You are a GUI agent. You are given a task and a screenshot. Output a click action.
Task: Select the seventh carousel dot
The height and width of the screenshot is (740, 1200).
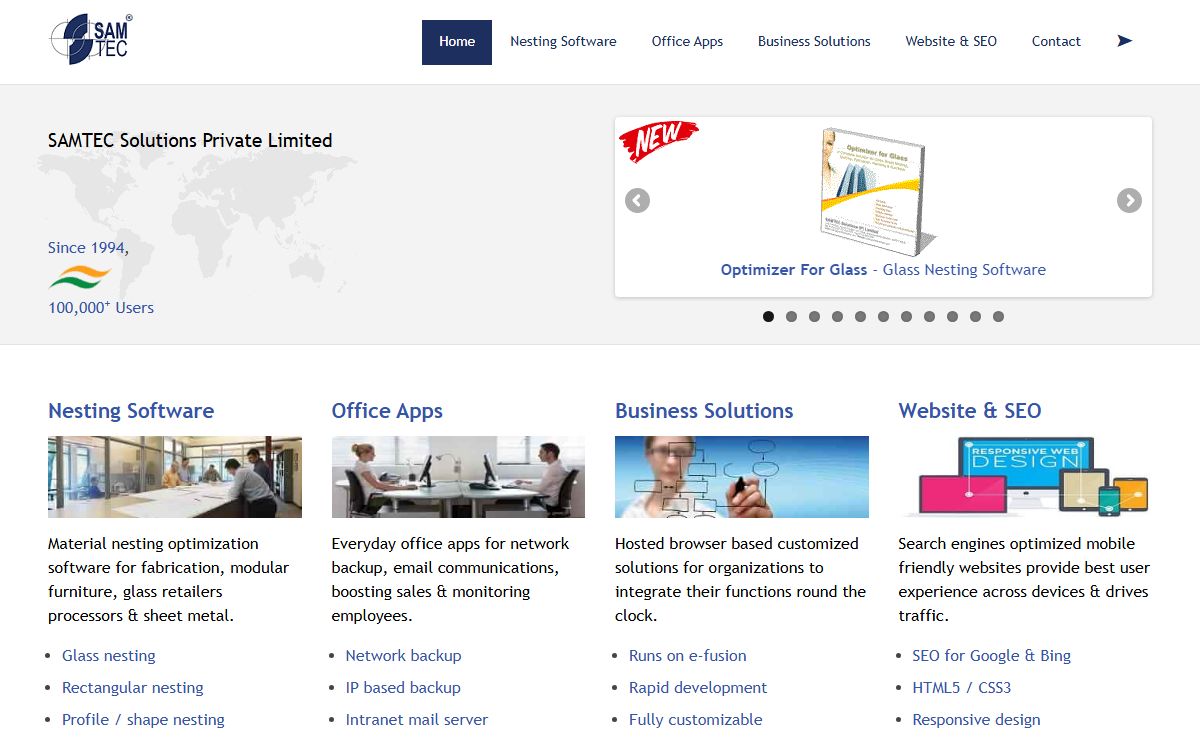(906, 316)
